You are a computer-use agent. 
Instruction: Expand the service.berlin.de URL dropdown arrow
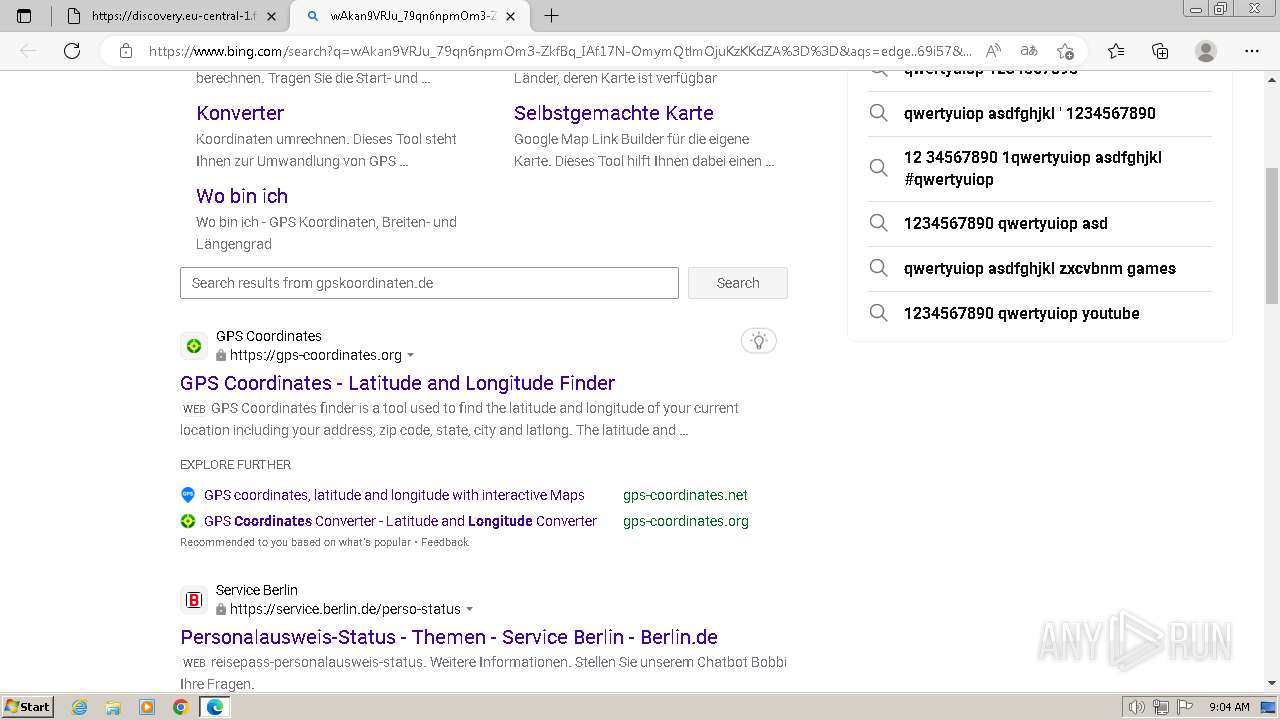pos(469,610)
